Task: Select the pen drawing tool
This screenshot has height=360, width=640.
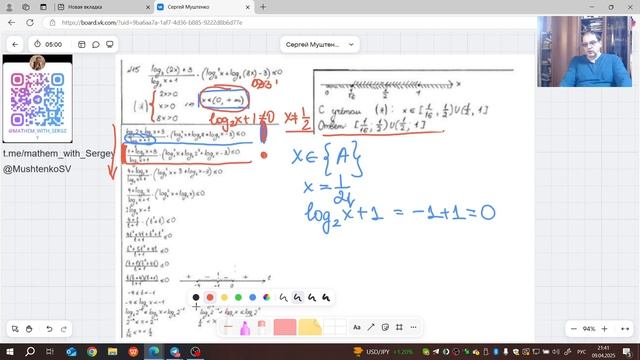Action: (228, 327)
